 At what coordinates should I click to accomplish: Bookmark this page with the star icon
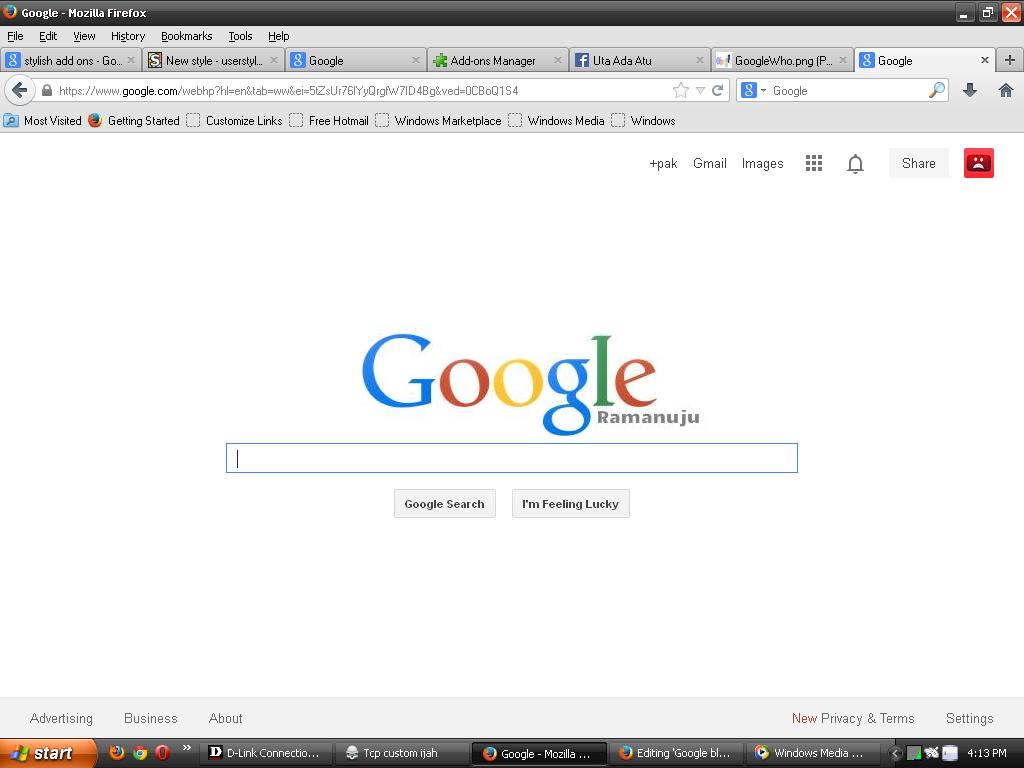tap(680, 90)
